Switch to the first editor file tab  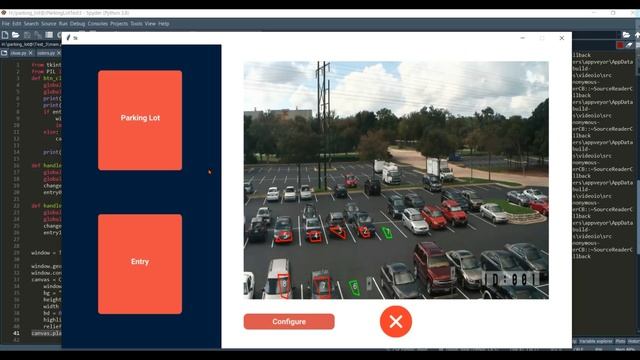pyautogui.click(x=18, y=53)
